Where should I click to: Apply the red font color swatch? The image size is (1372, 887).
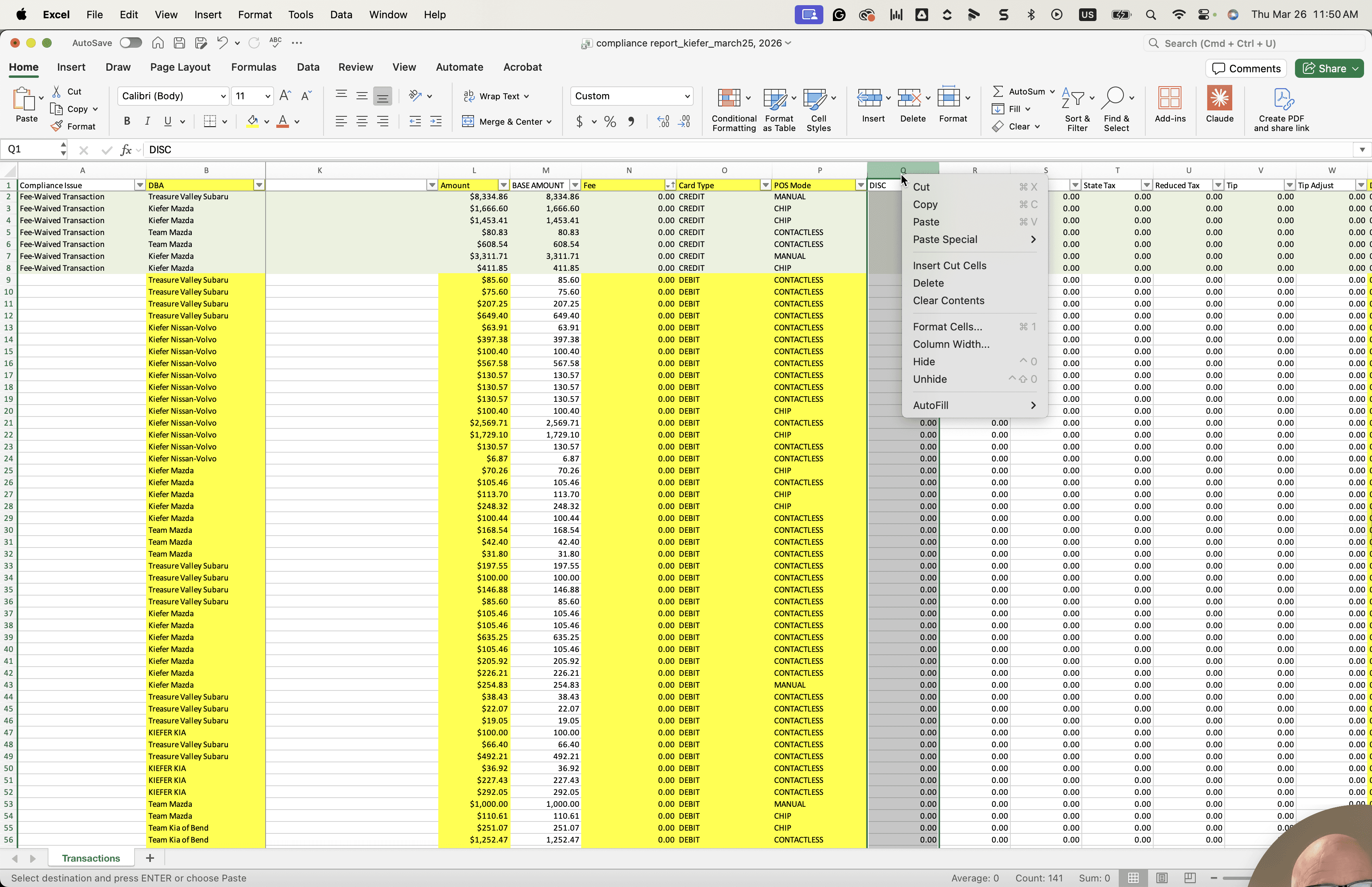coord(283,121)
